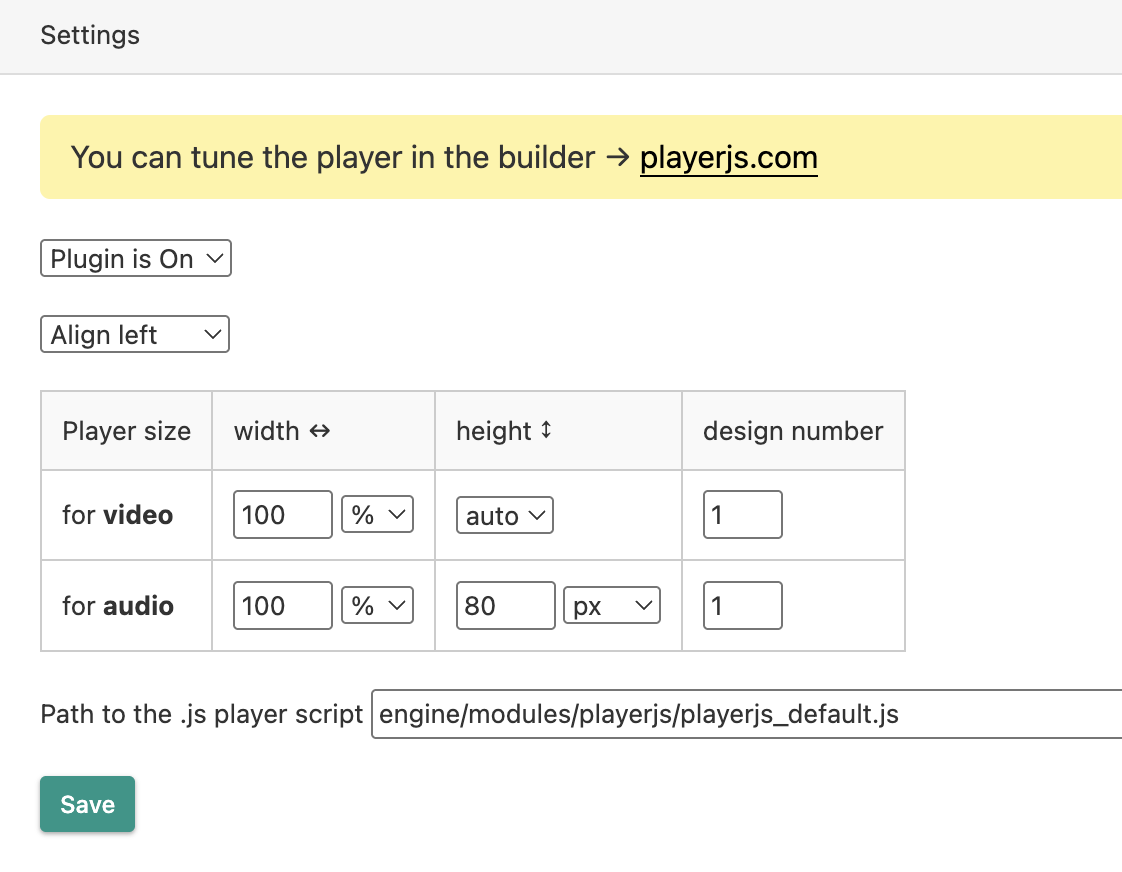Click the audio height input field
Image resolution: width=1122 pixels, height=872 pixels.
pos(505,606)
